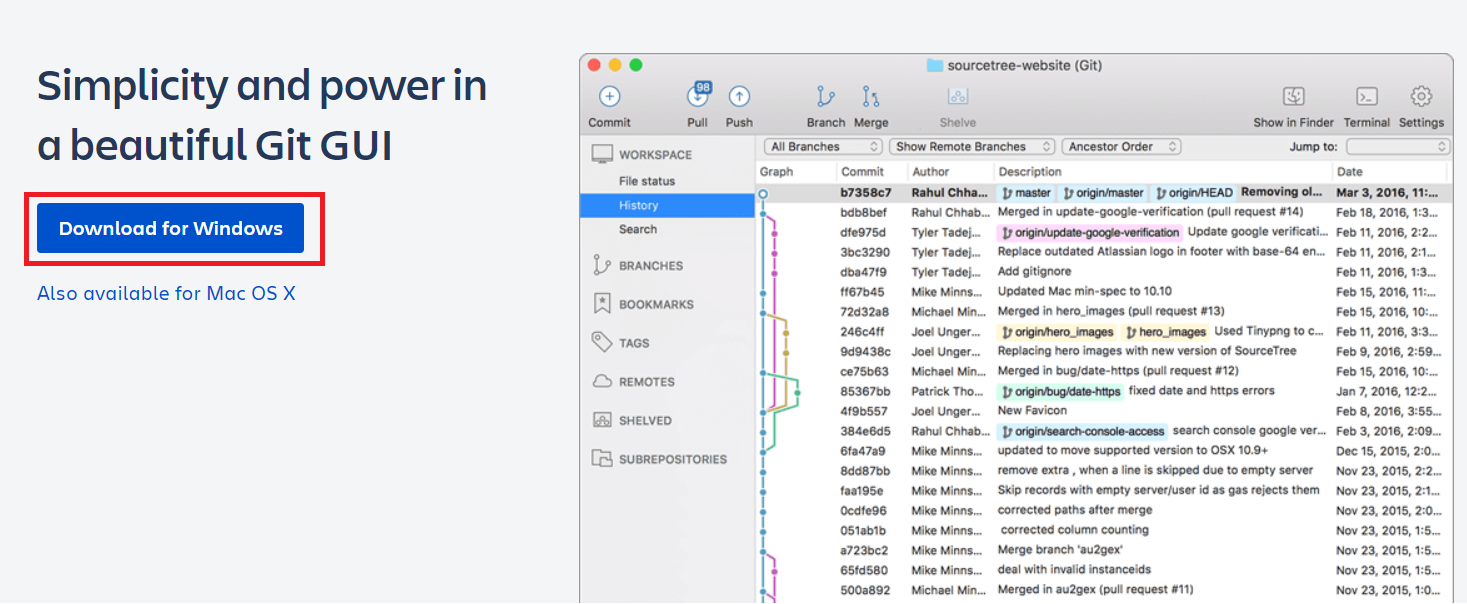Click the Date column header
Image resolution: width=1467 pixels, height=604 pixels.
pos(1350,172)
